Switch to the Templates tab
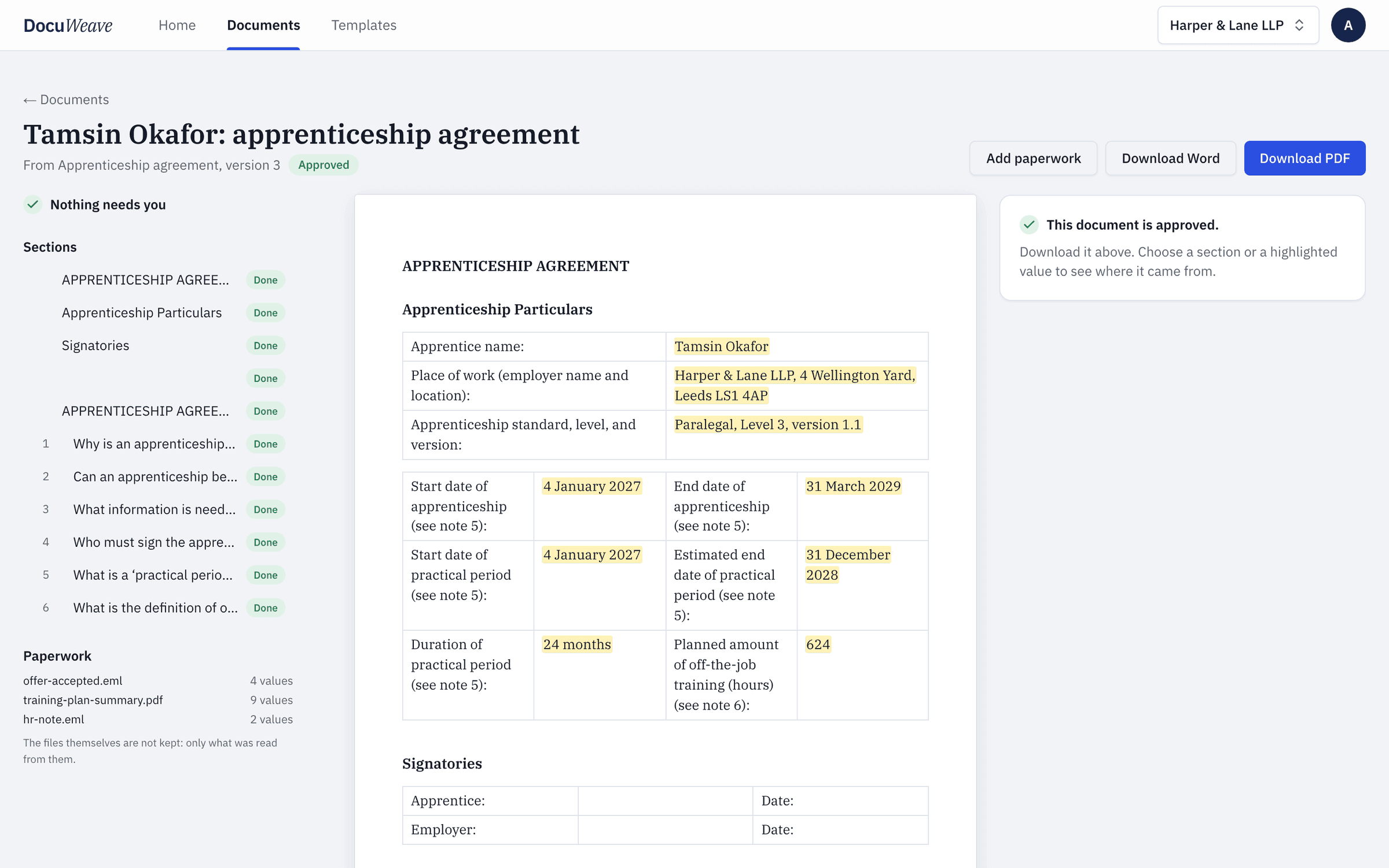This screenshot has height=868, width=1389. pos(363,25)
